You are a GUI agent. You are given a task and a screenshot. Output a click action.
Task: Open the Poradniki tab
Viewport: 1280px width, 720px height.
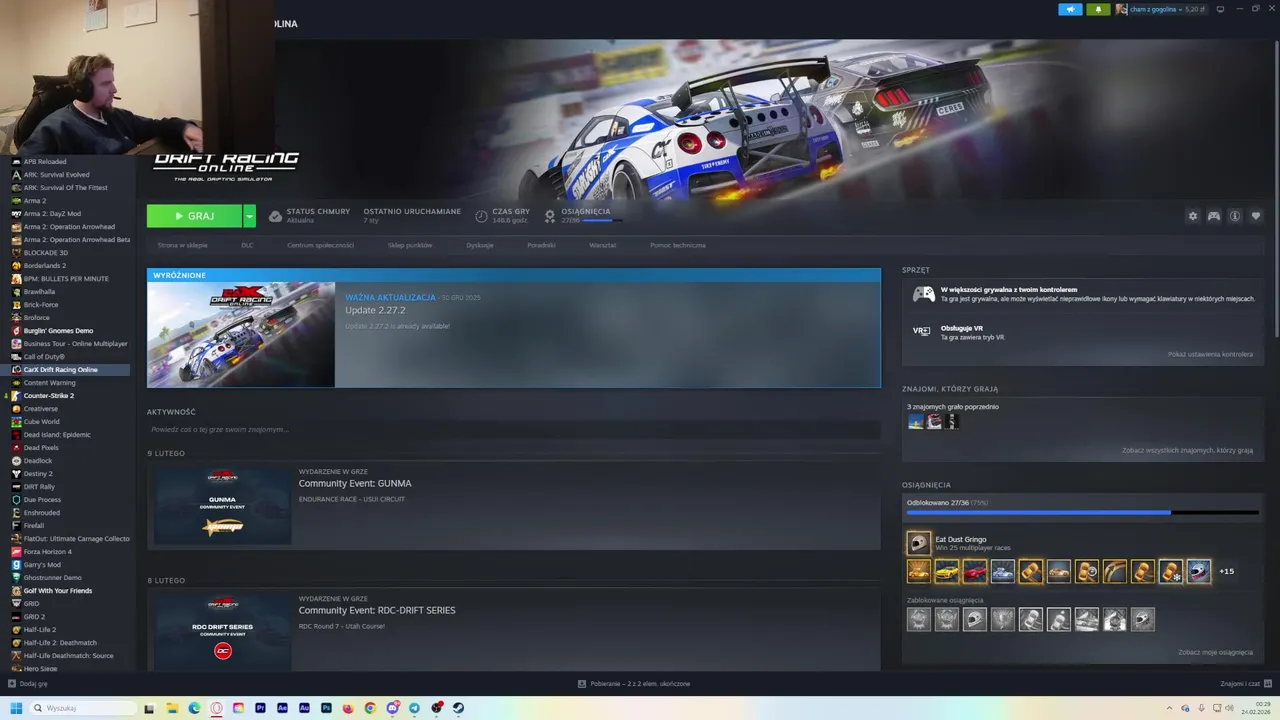tap(541, 245)
